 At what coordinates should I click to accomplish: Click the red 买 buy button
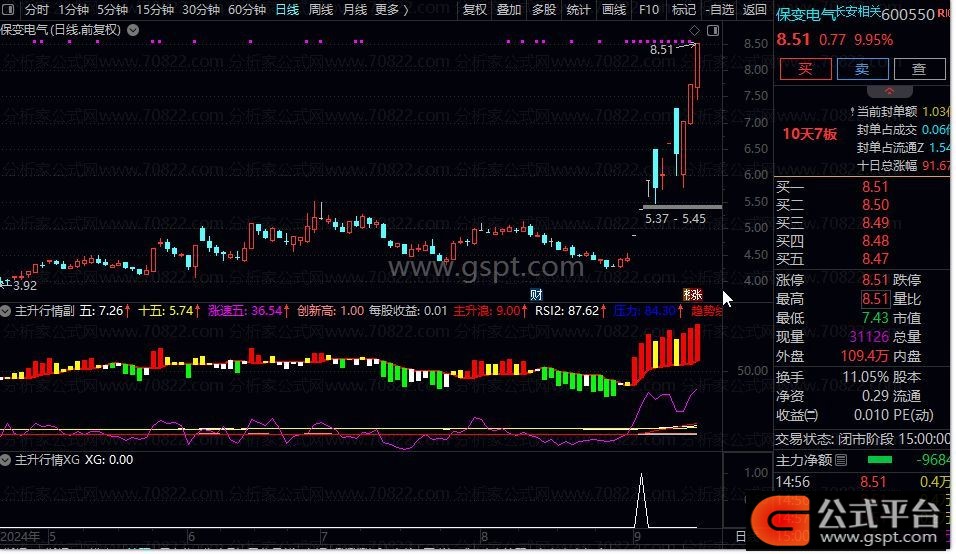pyautogui.click(x=805, y=69)
